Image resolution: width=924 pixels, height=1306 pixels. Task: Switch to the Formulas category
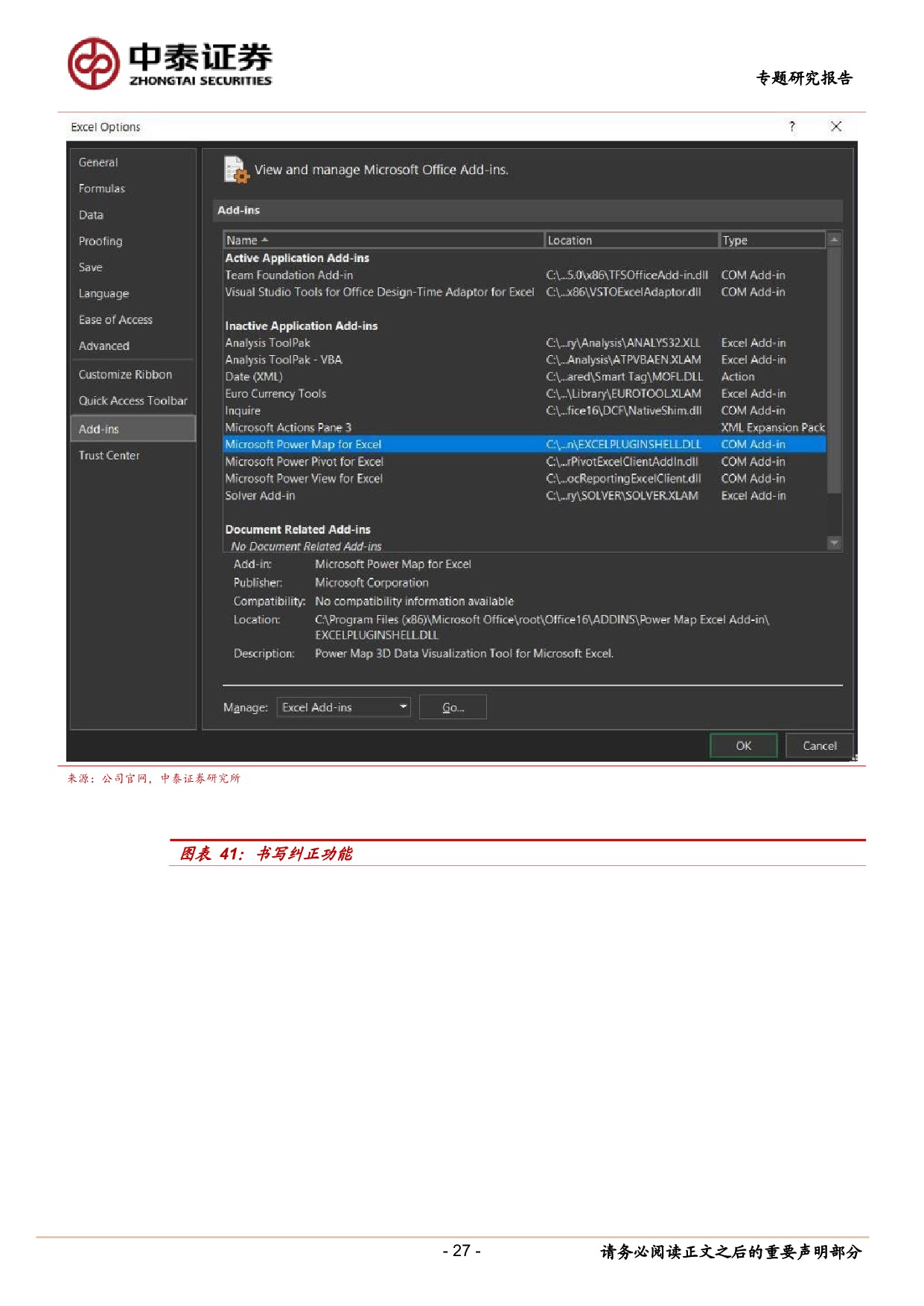(x=102, y=188)
